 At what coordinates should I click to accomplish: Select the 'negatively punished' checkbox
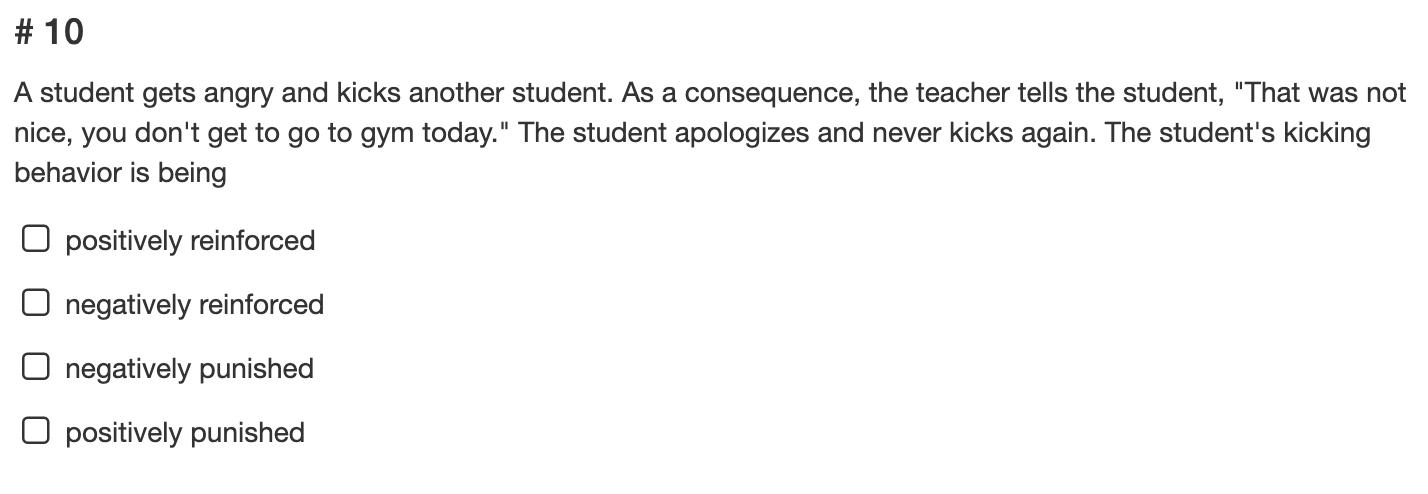pyautogui.click(x=37, y=368)
